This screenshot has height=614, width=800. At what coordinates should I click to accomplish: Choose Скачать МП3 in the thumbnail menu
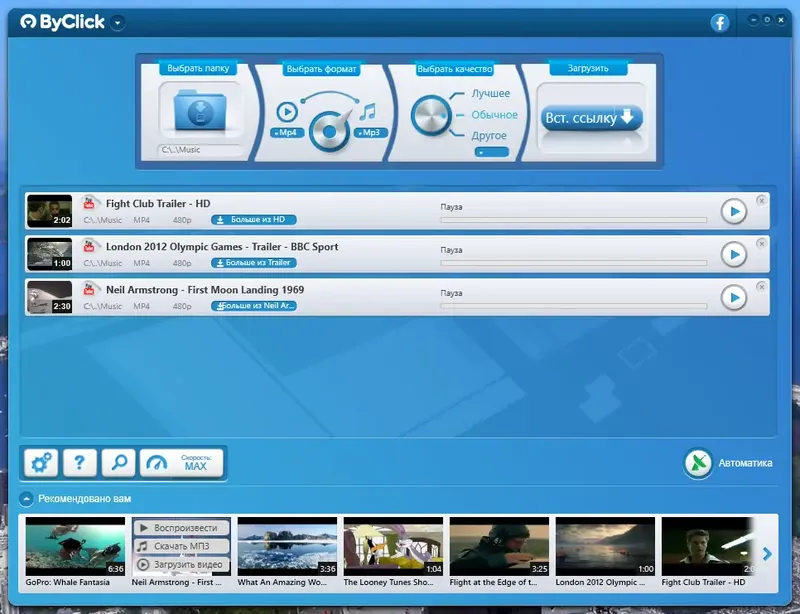[x=181, y=546]
